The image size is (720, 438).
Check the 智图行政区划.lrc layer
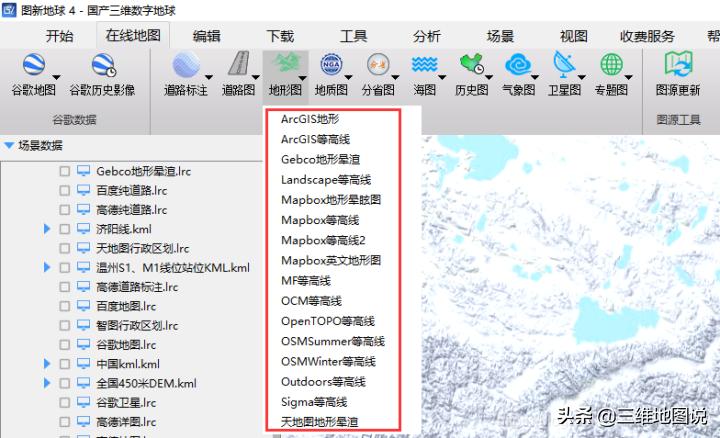[65, 326]
